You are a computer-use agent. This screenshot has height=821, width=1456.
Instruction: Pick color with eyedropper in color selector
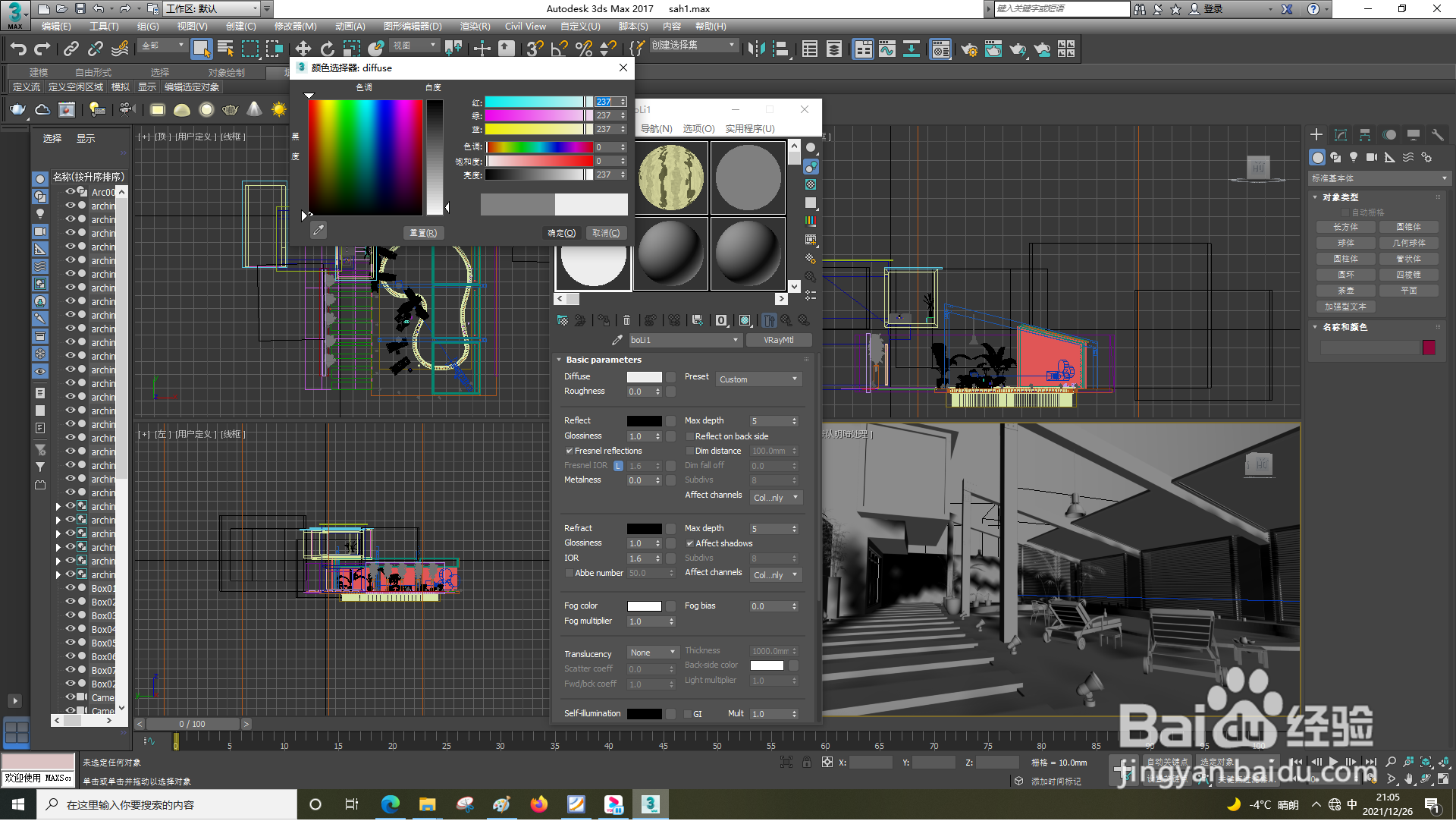(x=318, y=230)
